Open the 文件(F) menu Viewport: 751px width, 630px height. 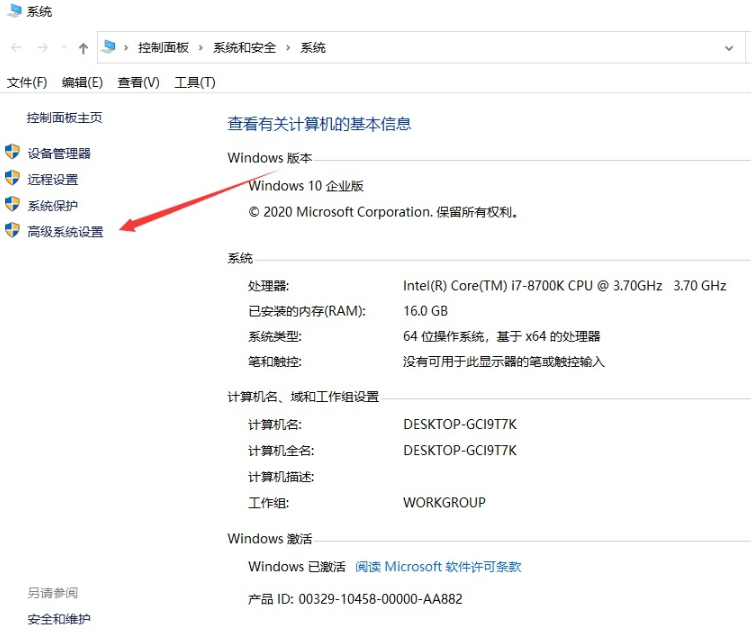point(27,82)
